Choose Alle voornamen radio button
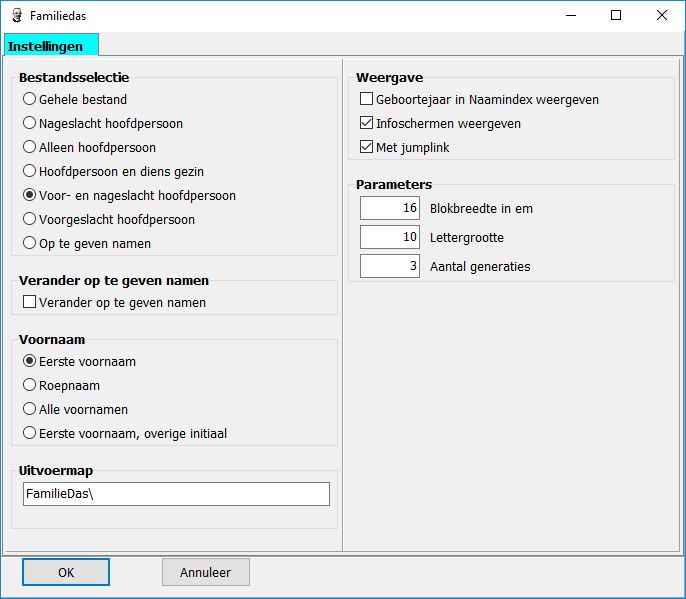Image resolution: width=686 pixels, height=599 pixels. [x=30, y=410]
